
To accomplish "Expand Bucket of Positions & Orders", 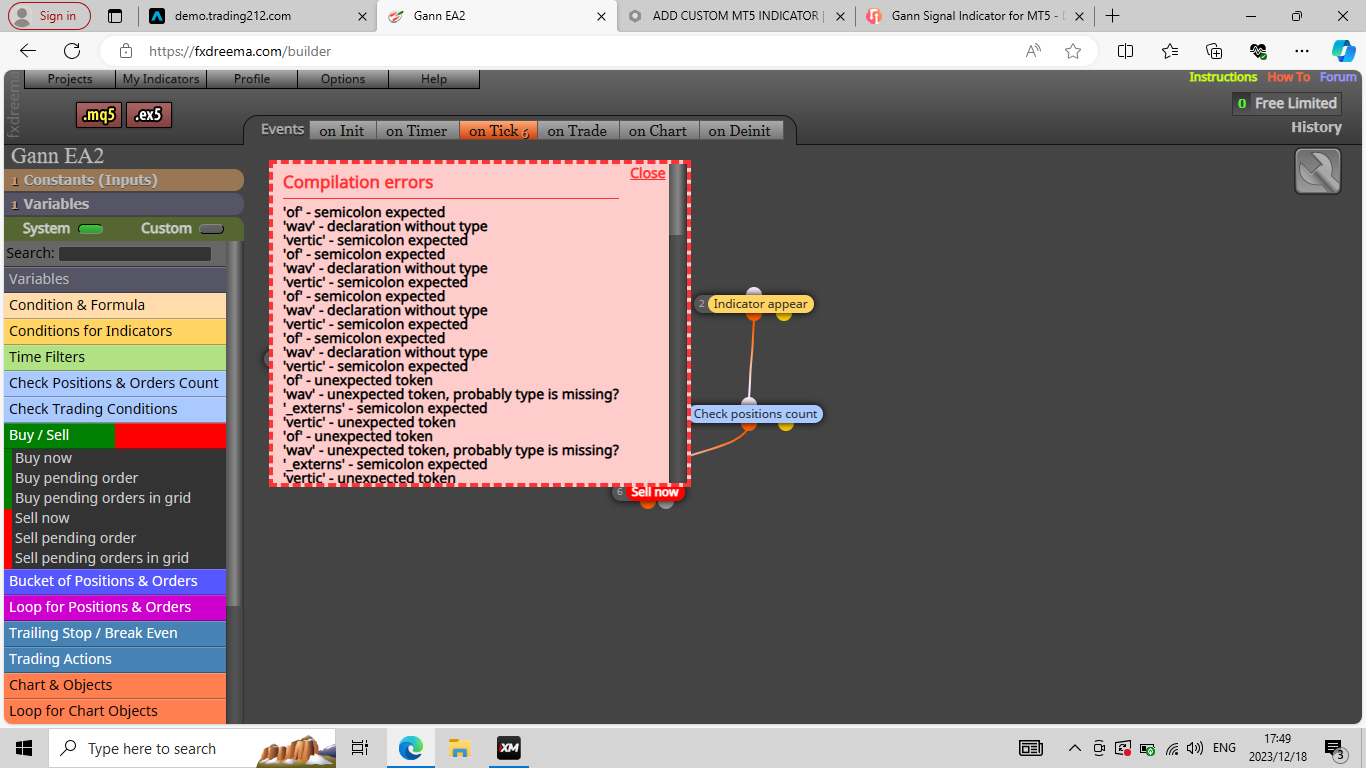I will pos(115,581).
